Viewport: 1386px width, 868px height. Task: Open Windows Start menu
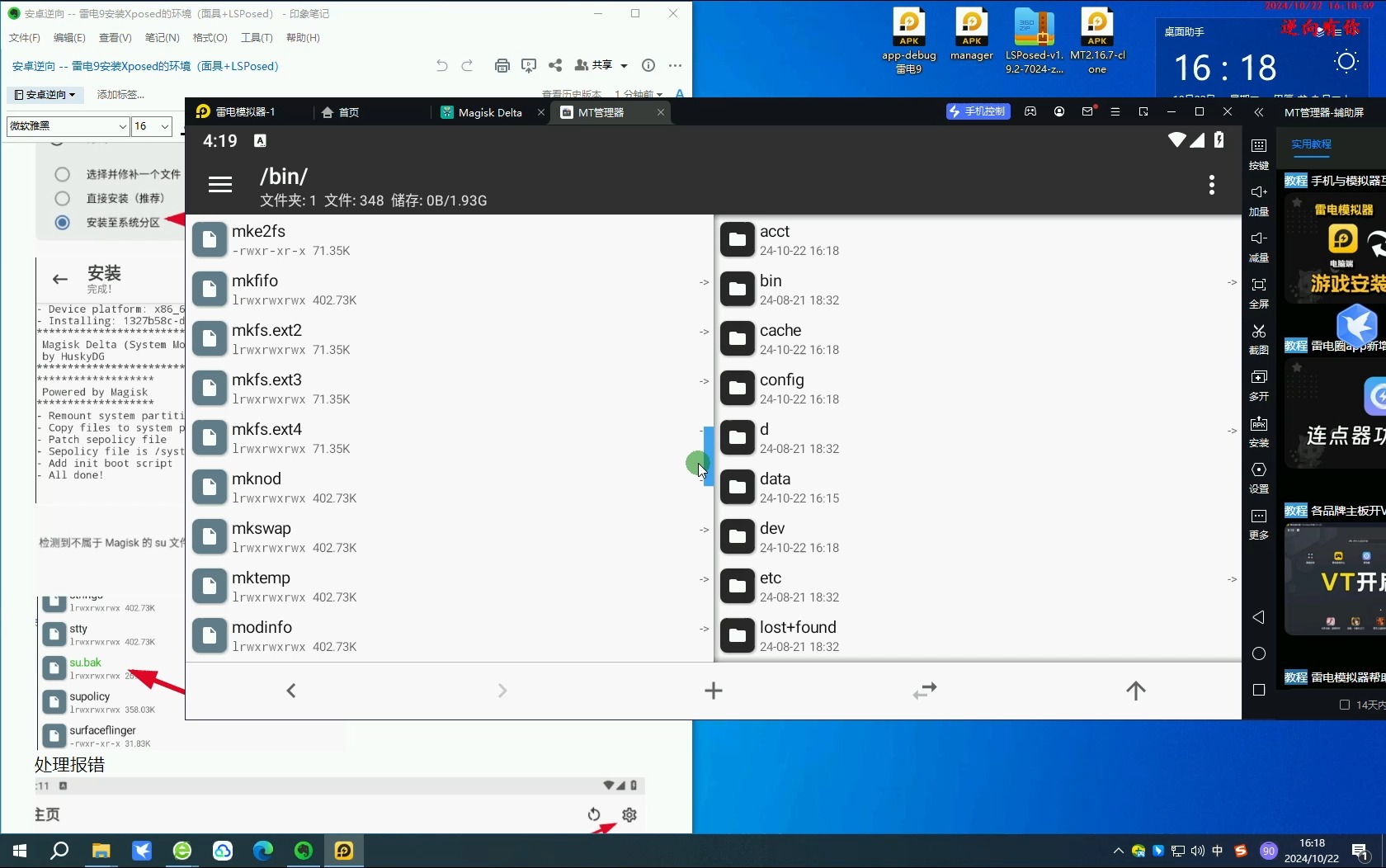(20, 851)
